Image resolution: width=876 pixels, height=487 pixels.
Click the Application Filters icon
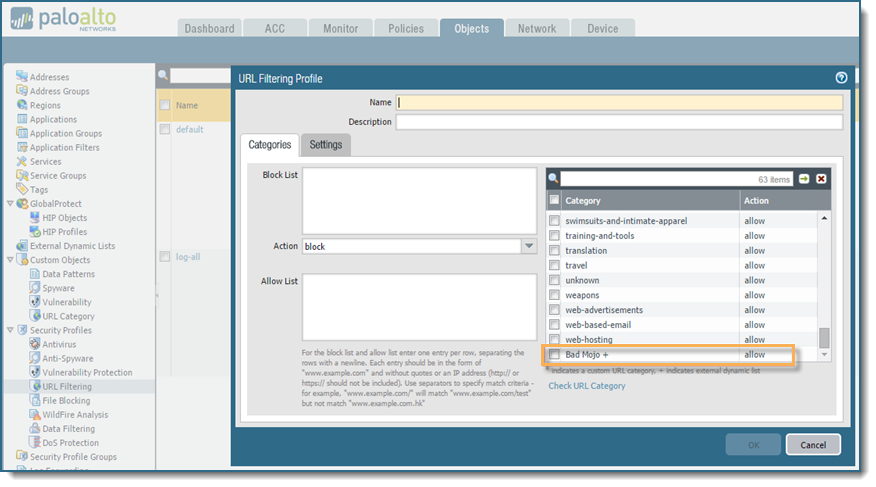coord(22,147)
